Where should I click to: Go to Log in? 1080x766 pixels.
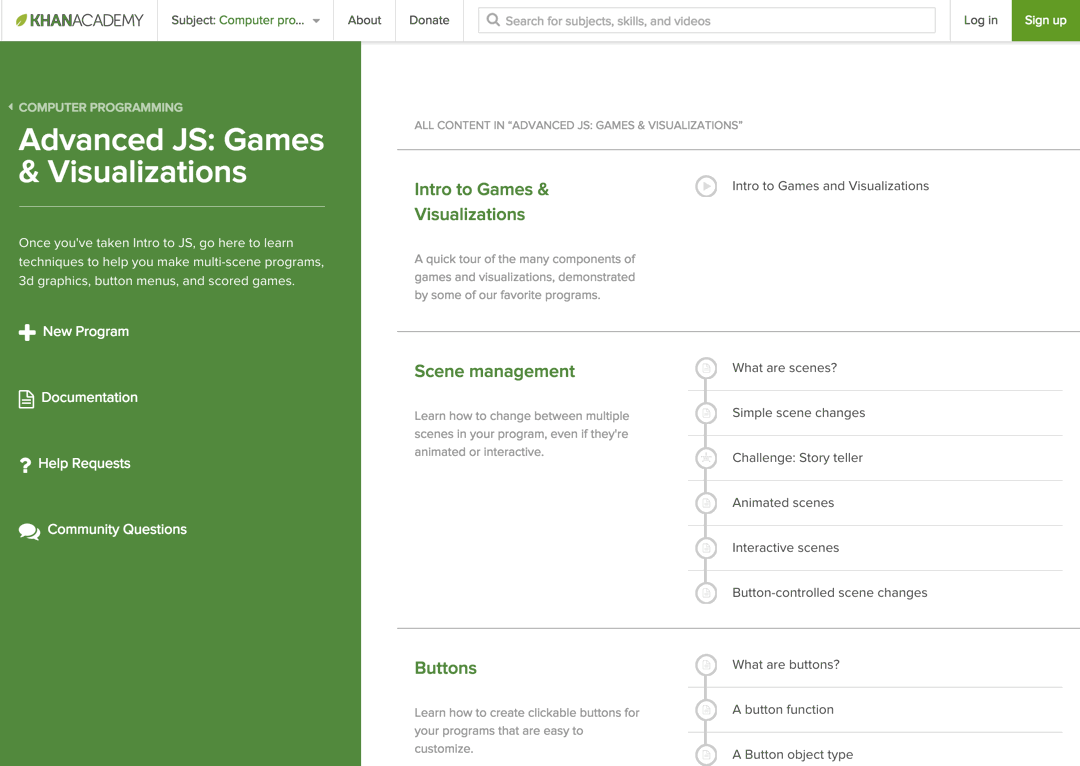click(980, 21)
